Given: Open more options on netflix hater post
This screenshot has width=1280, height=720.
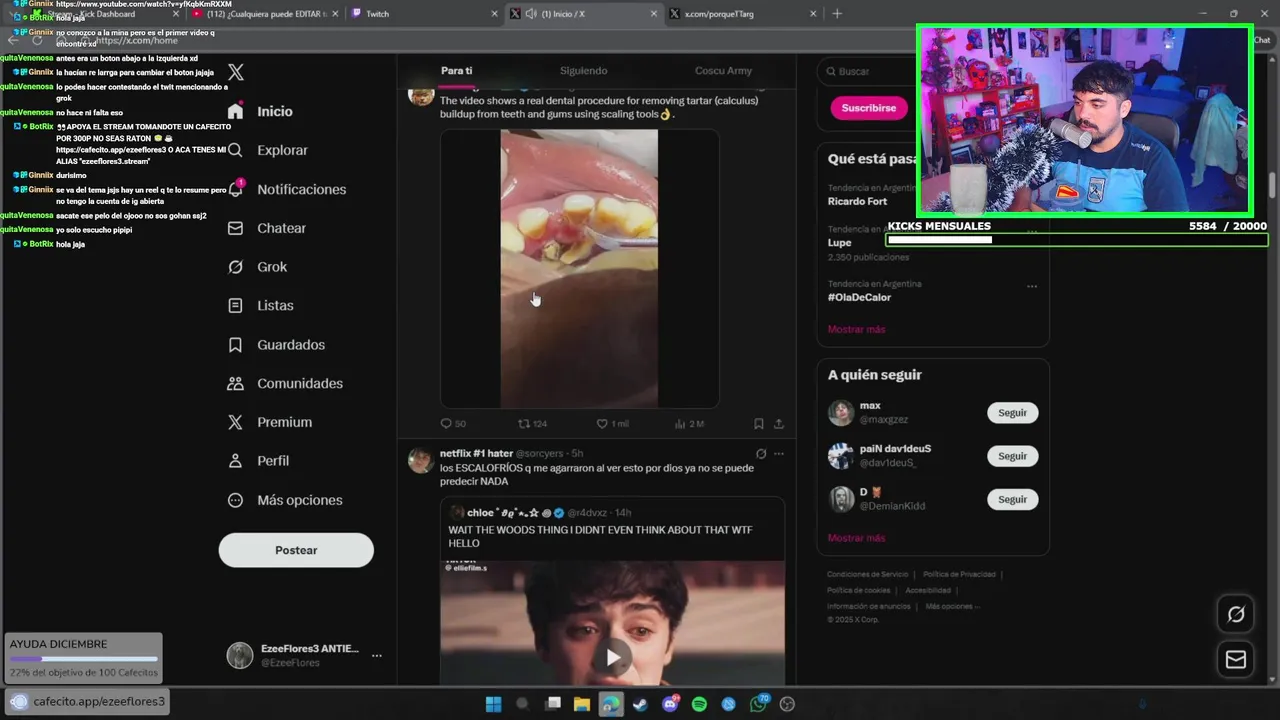Looking at the screenshot, I should pyautogui.click(x=779, y=454).
